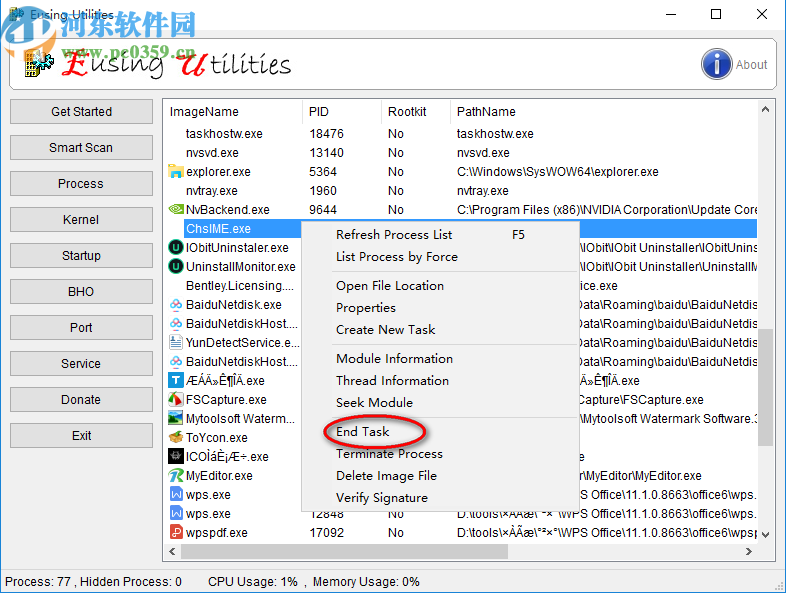Click the NvBackend.exe NVIDIA icon
Image resolution: width=786 pixels, height=593 pixels.
[176, 209]
